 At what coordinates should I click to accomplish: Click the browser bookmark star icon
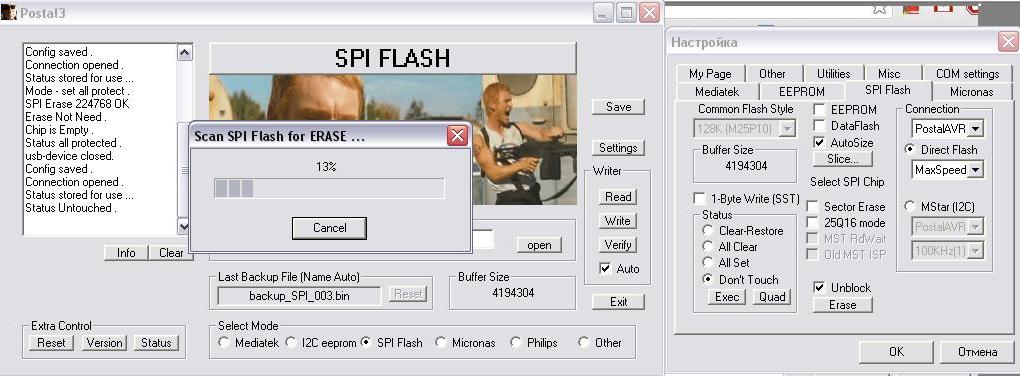[x=879, y=8]
